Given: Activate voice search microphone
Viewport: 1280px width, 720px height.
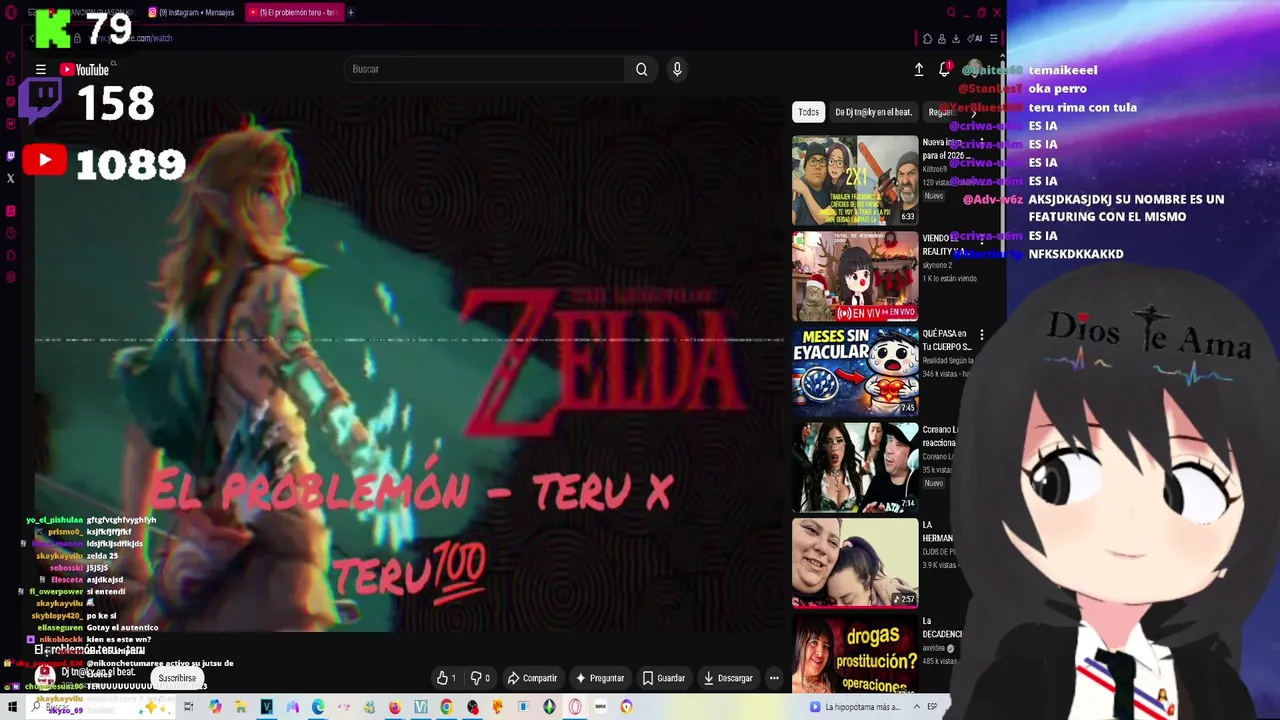Looking at the screenshot, I should pyautogui.click(x=677, y=69).
